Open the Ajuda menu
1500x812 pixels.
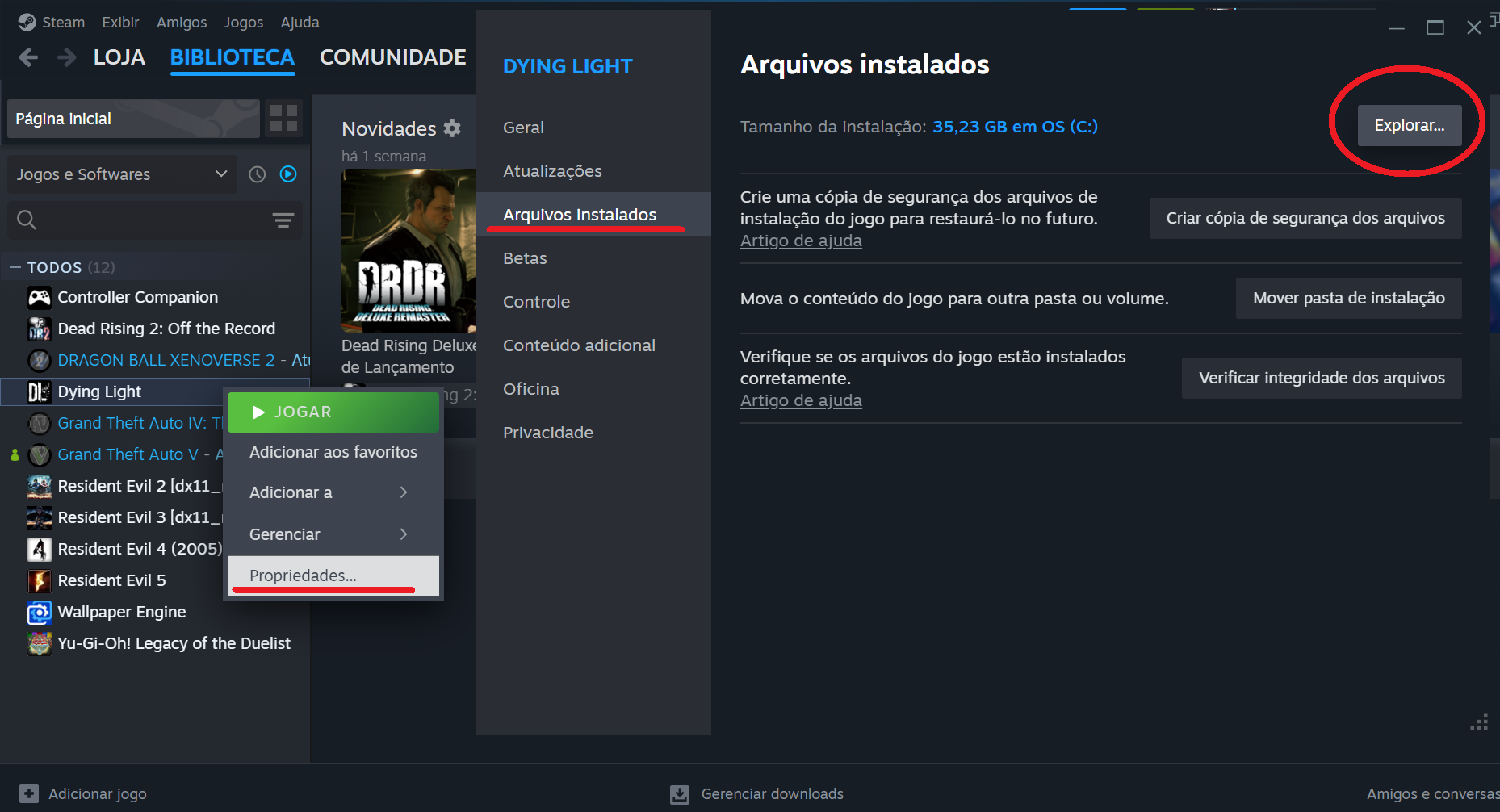point(300,23)
